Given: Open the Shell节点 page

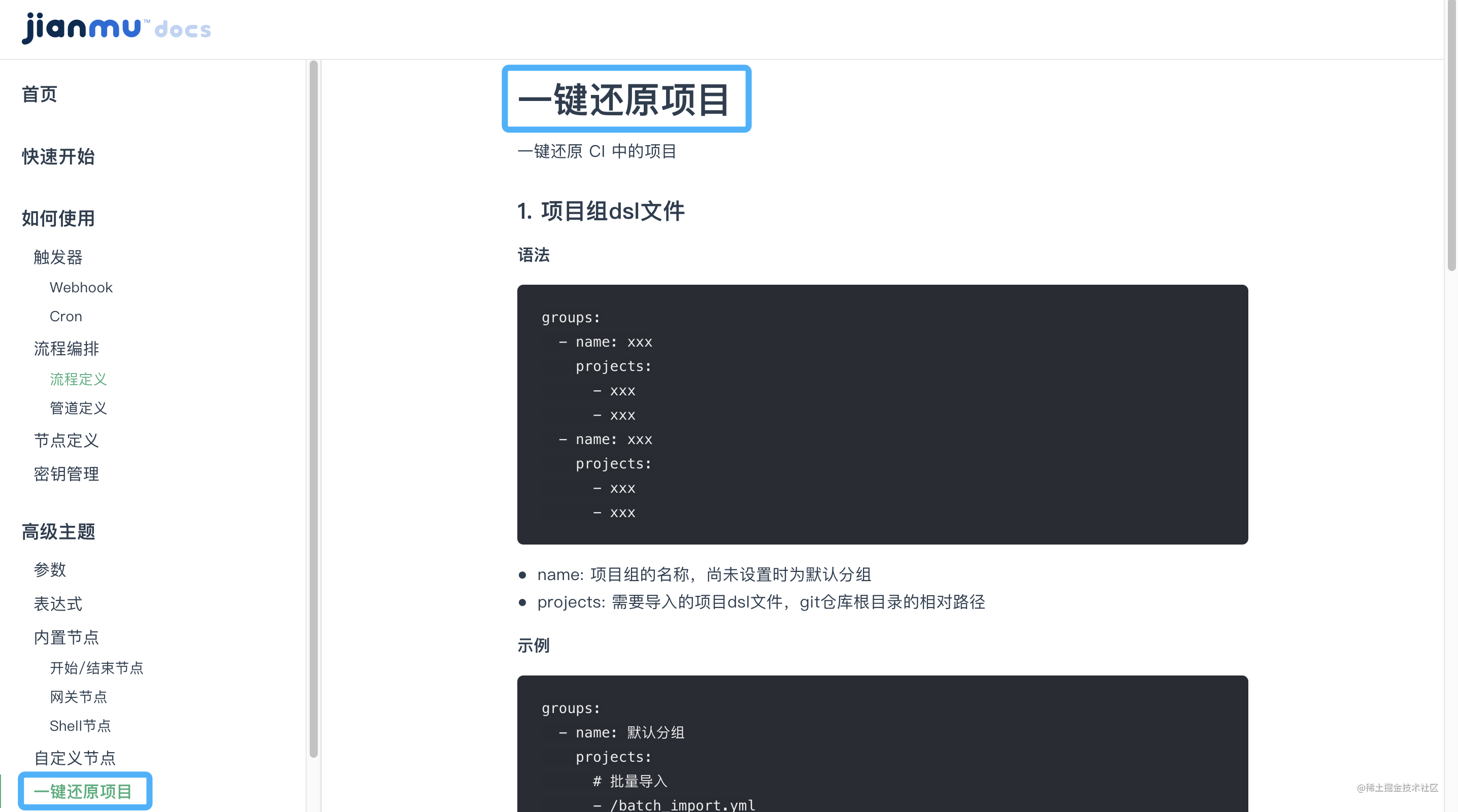Looking at the screenshot, I should 80,726.
